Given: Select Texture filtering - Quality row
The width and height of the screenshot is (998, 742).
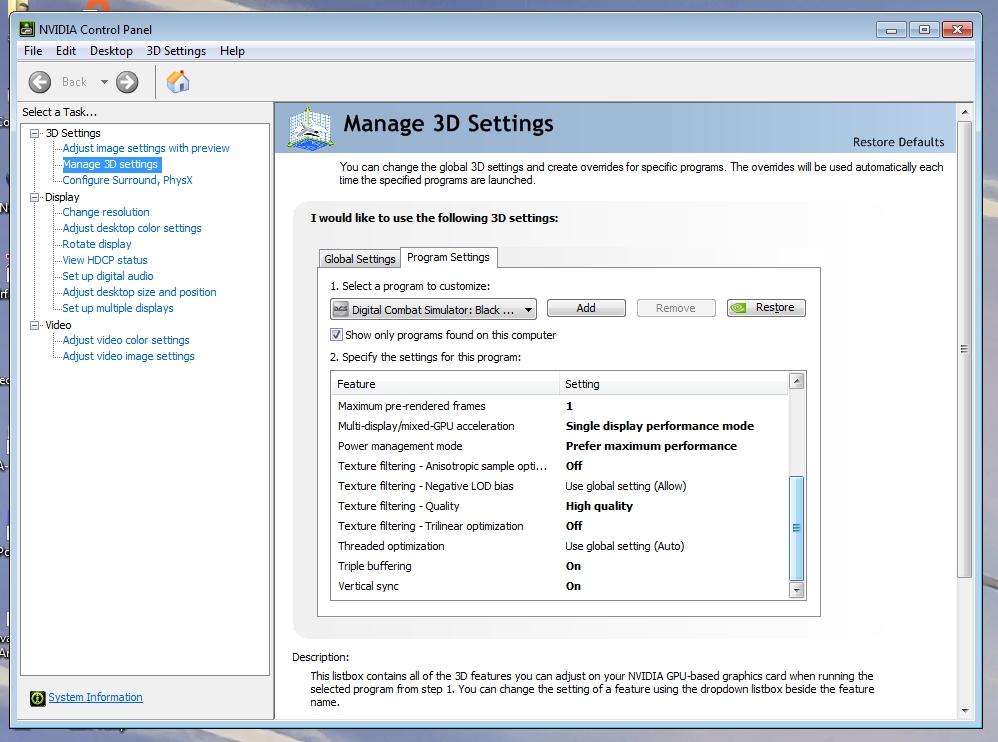Looking at the screenshot, I should (x=559, y=506).
